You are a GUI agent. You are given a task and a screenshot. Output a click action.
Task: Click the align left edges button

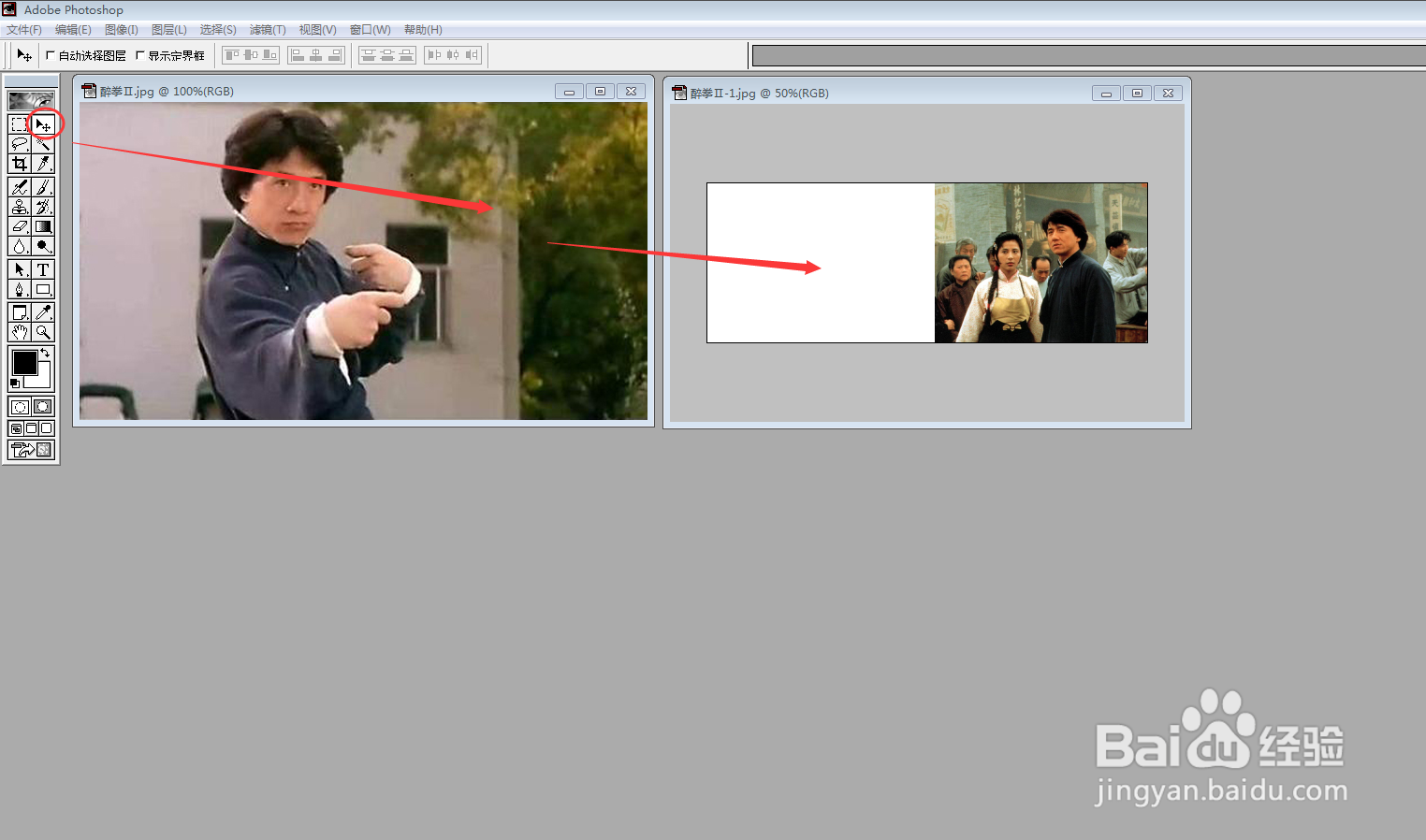pyautogui.click(x=298, y=55)
